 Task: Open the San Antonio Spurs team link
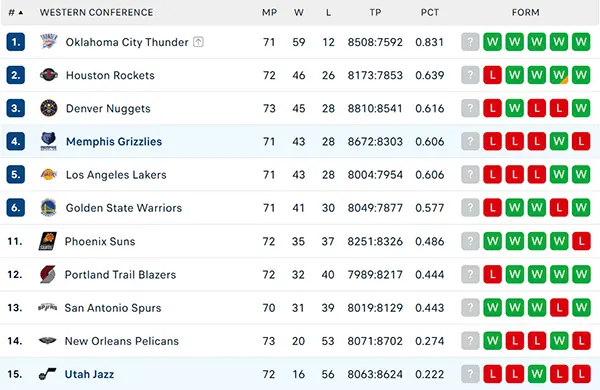(x=113, y=308)
